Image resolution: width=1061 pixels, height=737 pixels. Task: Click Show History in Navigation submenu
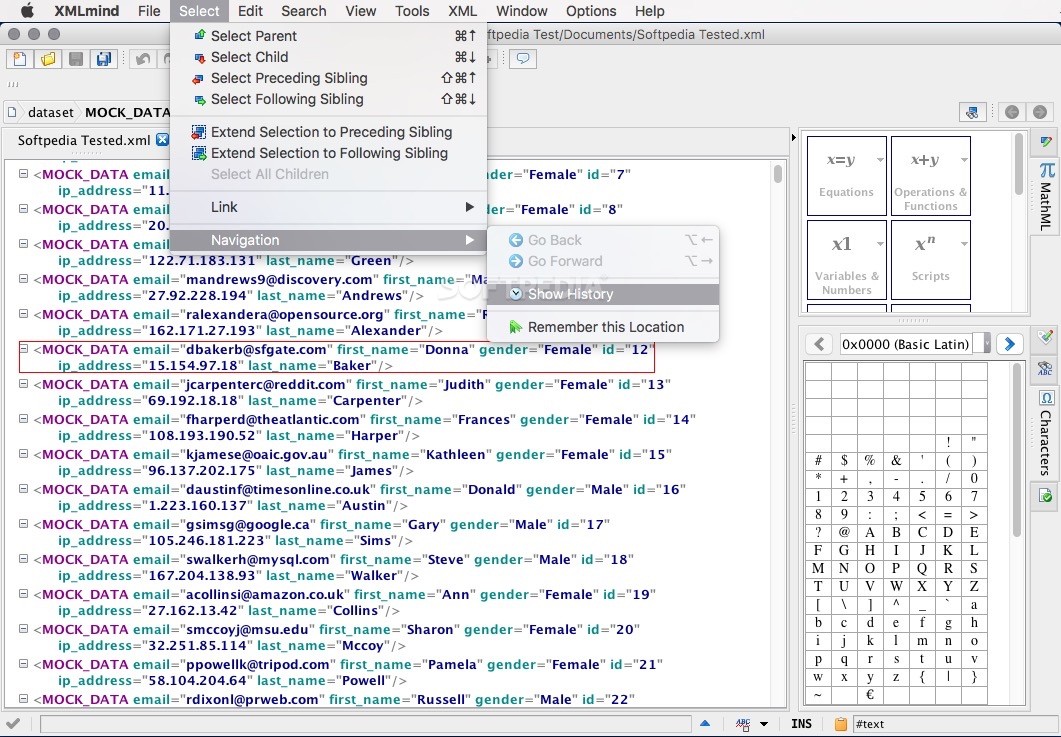click(603, 294)
